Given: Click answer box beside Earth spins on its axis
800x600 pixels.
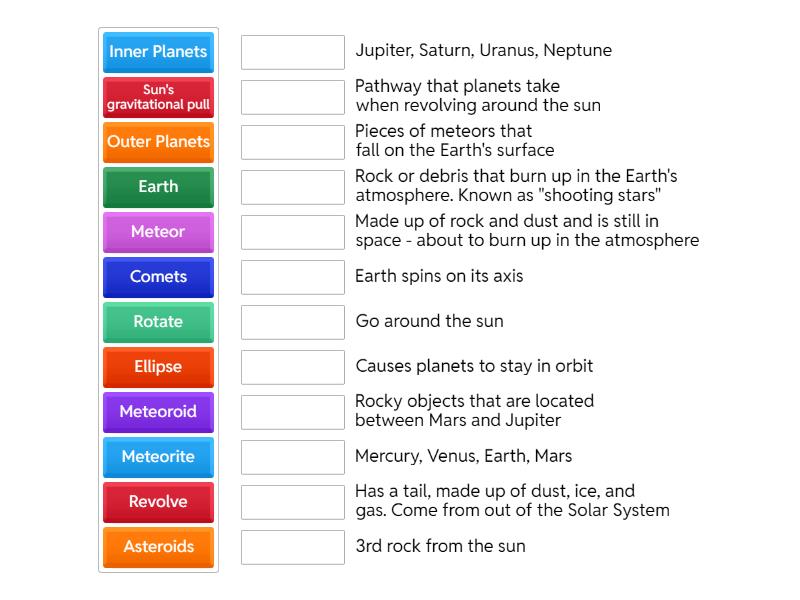Looking at the screenshot, I should coord(292,277).
